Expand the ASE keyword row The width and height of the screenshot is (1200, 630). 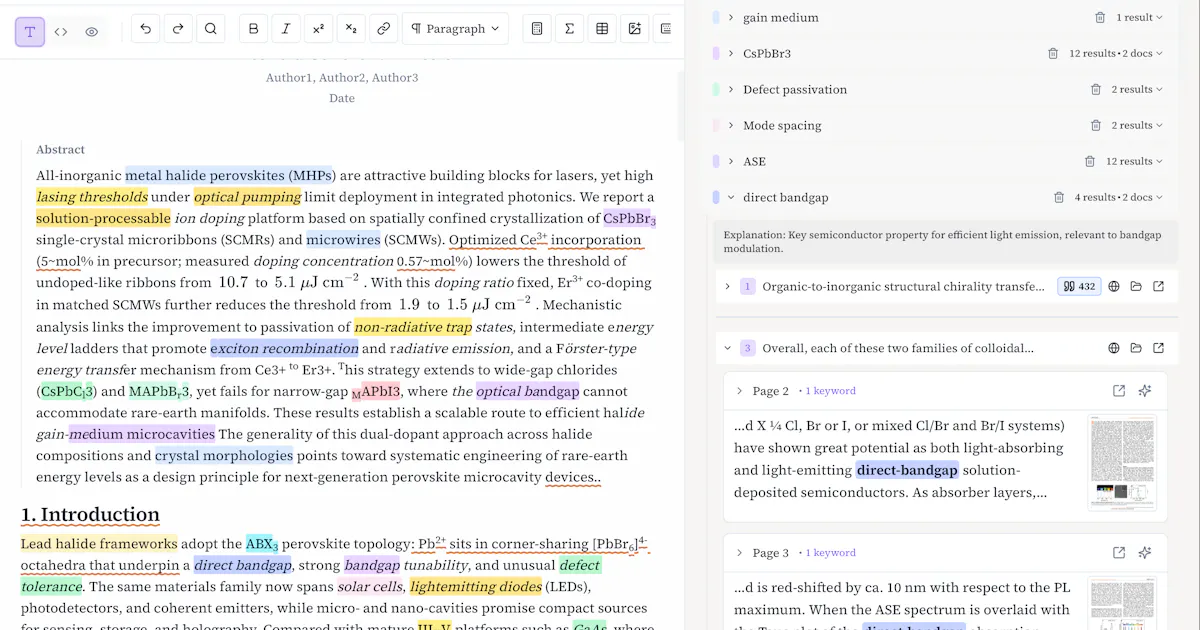[x=731, y=161]
